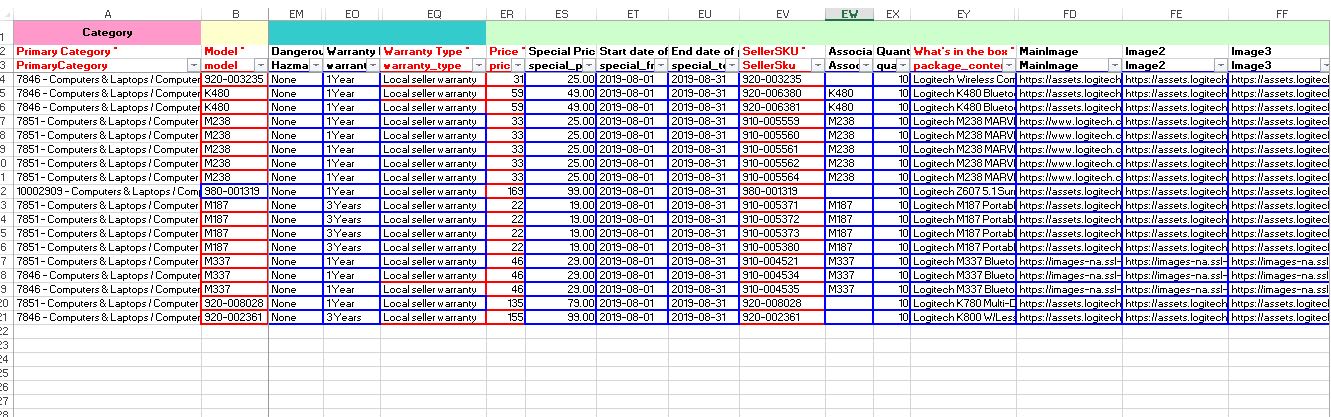Select SellerSku cell '910-004535'
Image resolution: width=1331 pixels, height=417 pixels.
click(x=783, y=289)
